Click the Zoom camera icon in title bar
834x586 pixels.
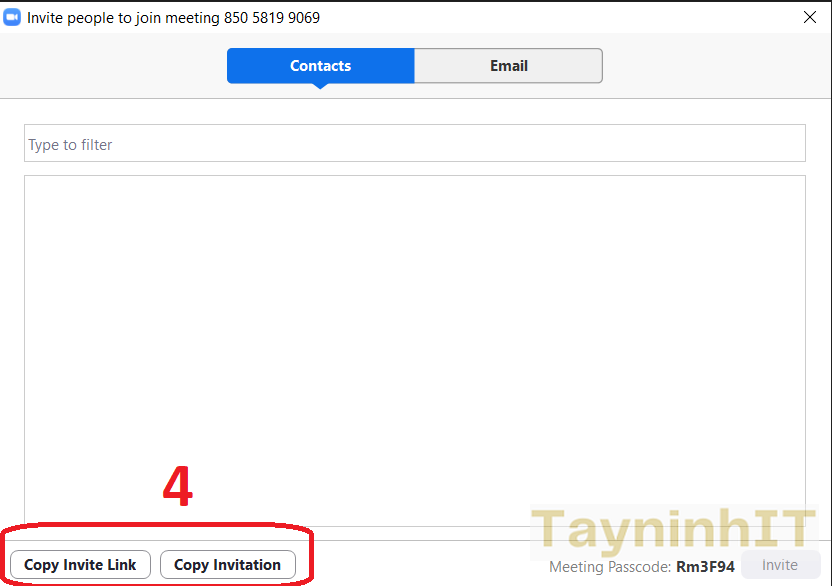coord(13,17)
